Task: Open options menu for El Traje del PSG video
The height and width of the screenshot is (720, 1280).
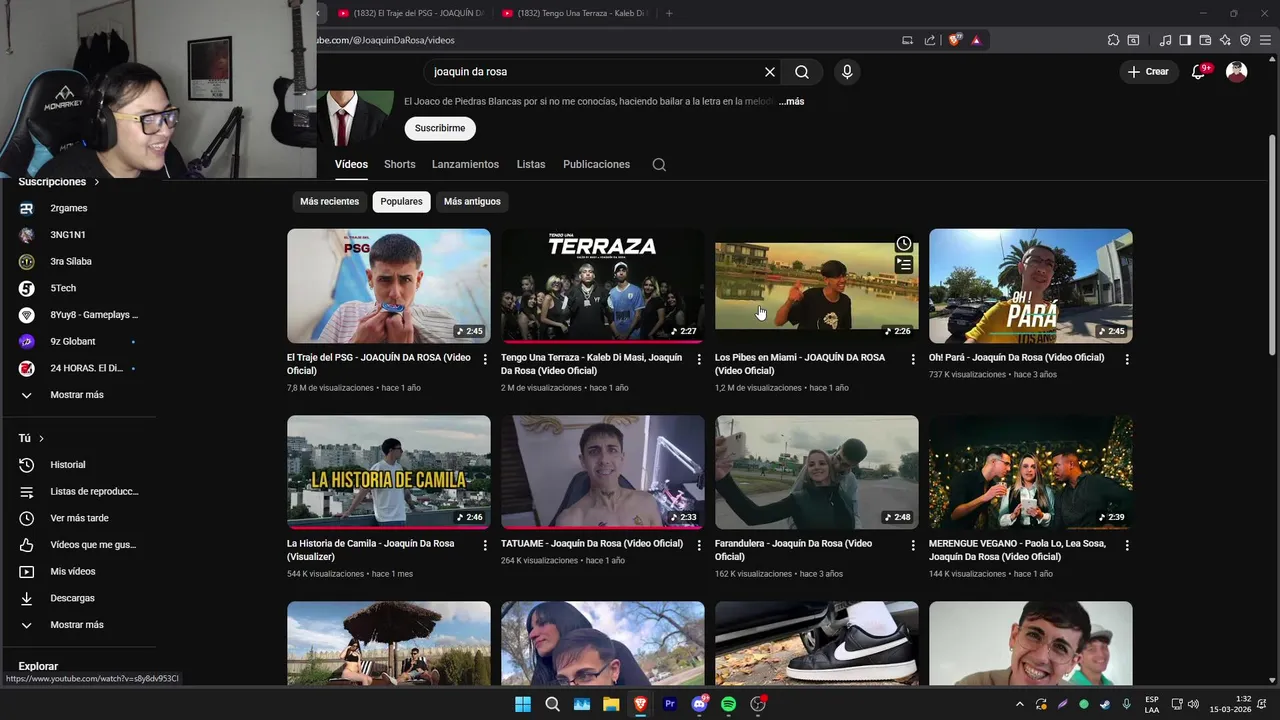Action: coord(485,359)
